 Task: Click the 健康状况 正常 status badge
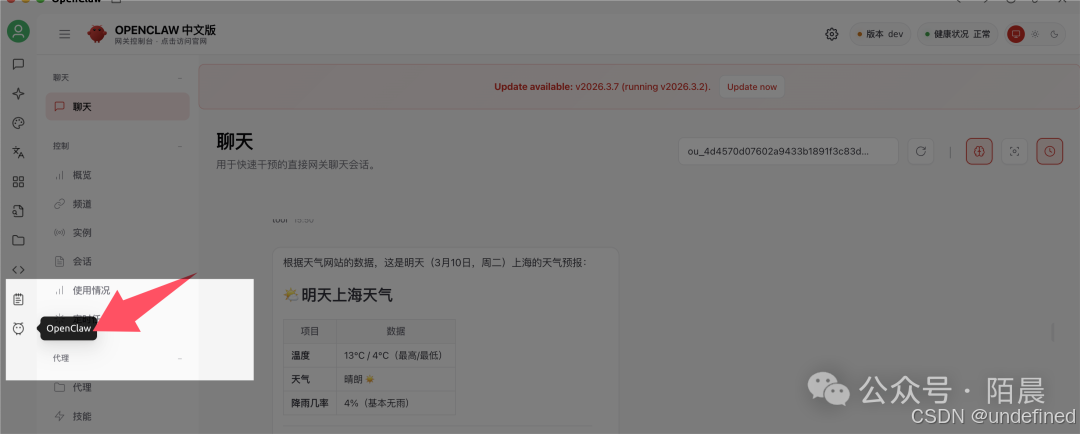point(957,34)
